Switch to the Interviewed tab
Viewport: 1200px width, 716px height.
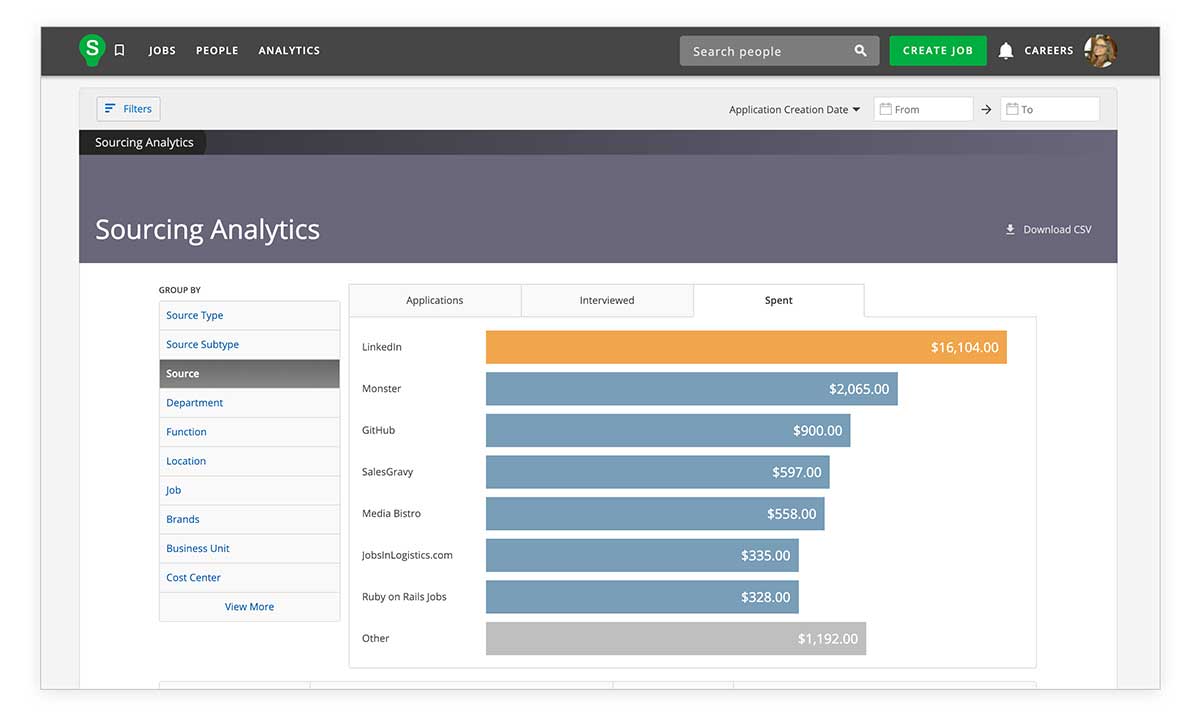click(x=607, y=300)
